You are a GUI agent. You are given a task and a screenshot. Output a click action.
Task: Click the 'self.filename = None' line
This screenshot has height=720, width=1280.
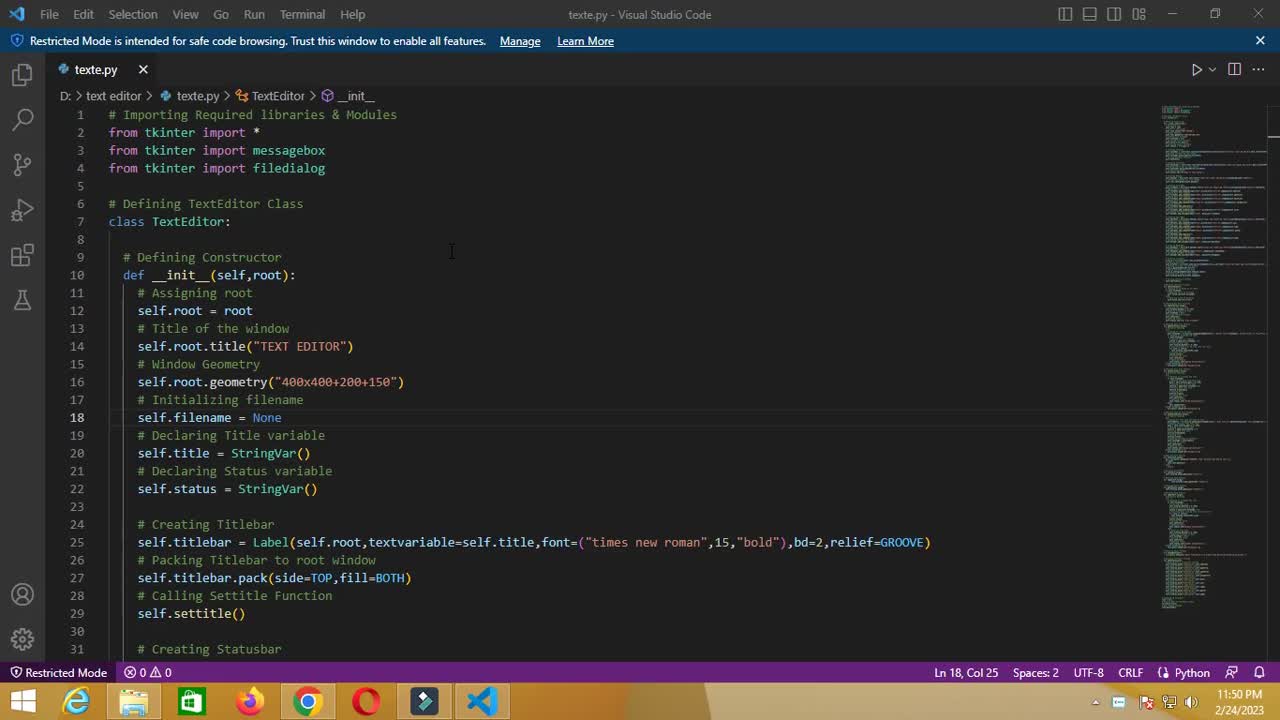pos(209,418)
